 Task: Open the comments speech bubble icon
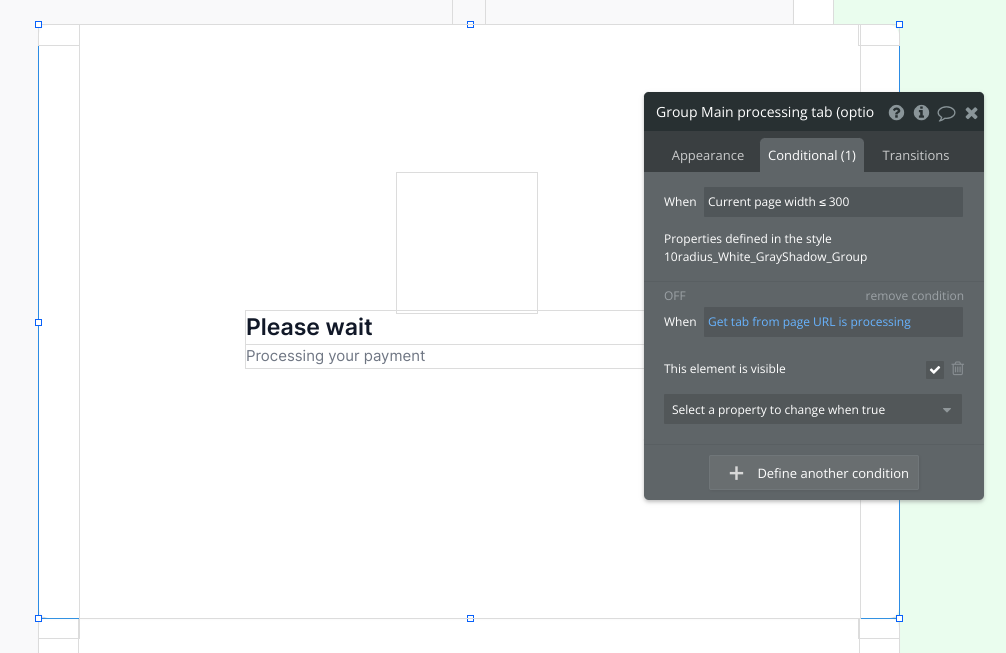946,113
